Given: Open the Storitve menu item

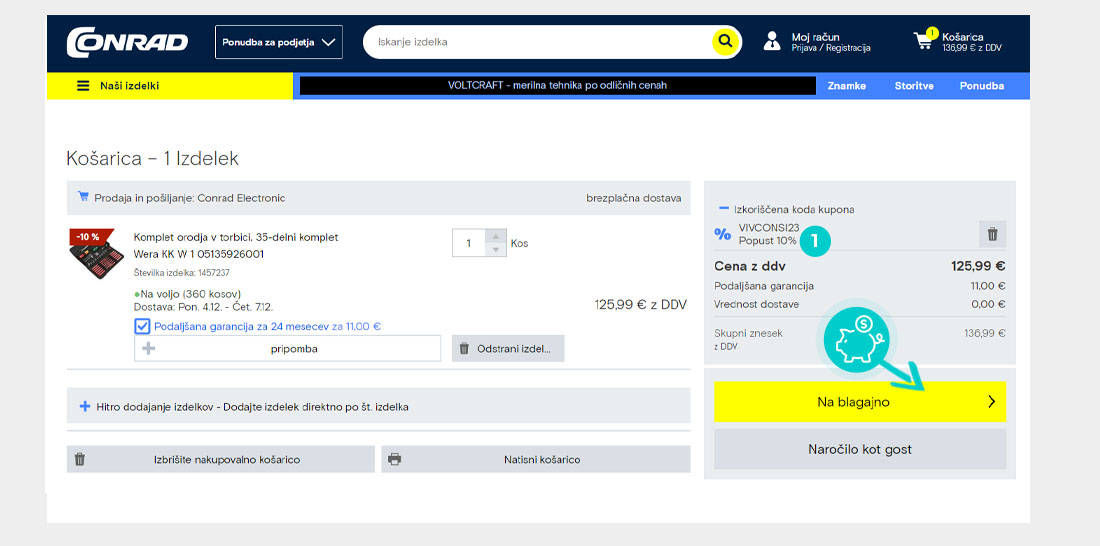Looking at the screenshot, I should point(914,86).
